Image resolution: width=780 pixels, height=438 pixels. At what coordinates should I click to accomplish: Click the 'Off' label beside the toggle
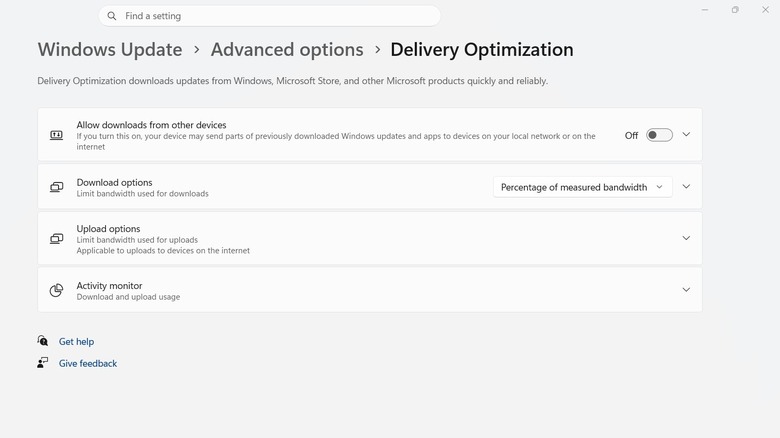(631, 135)
